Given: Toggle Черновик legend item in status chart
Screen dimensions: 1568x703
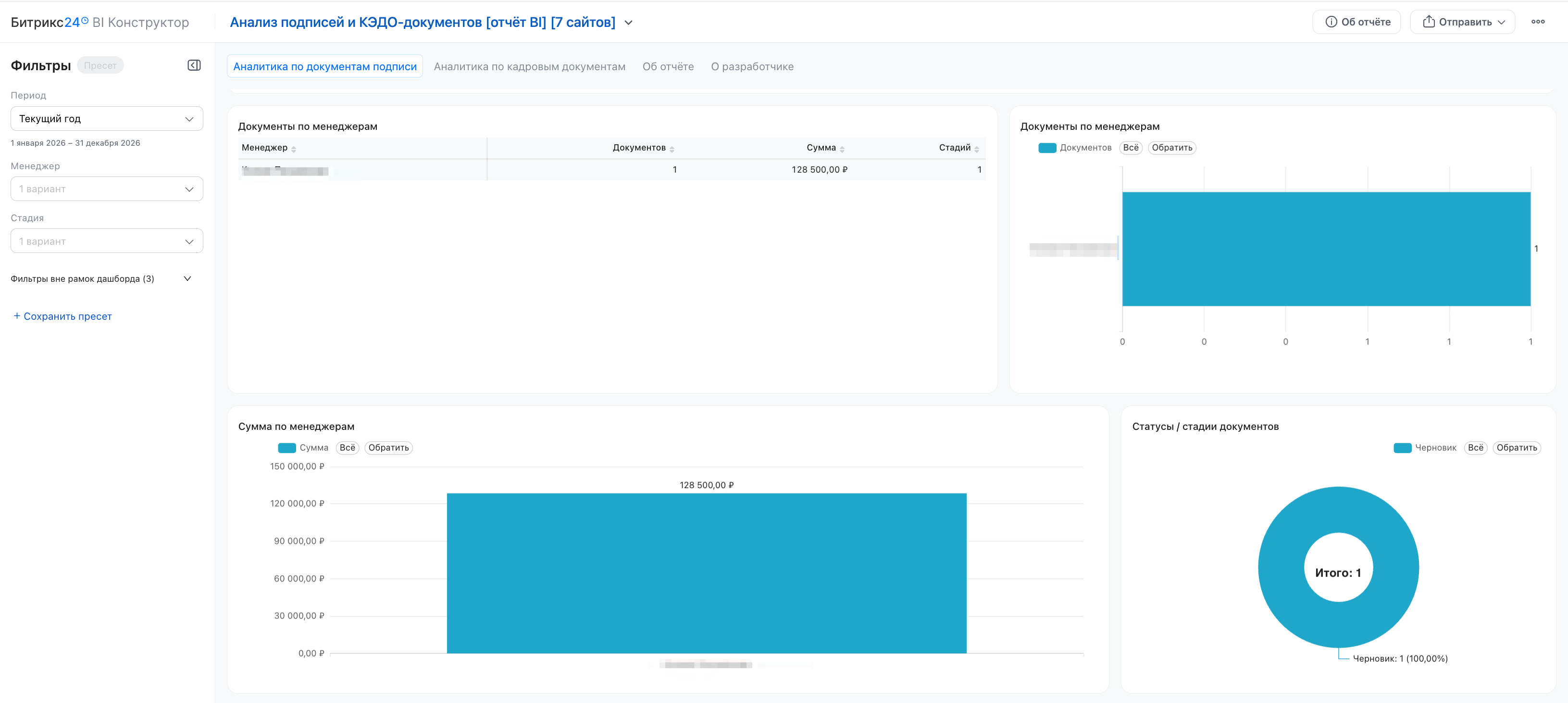Looking at the screenshot, I should coord(1425,448).
